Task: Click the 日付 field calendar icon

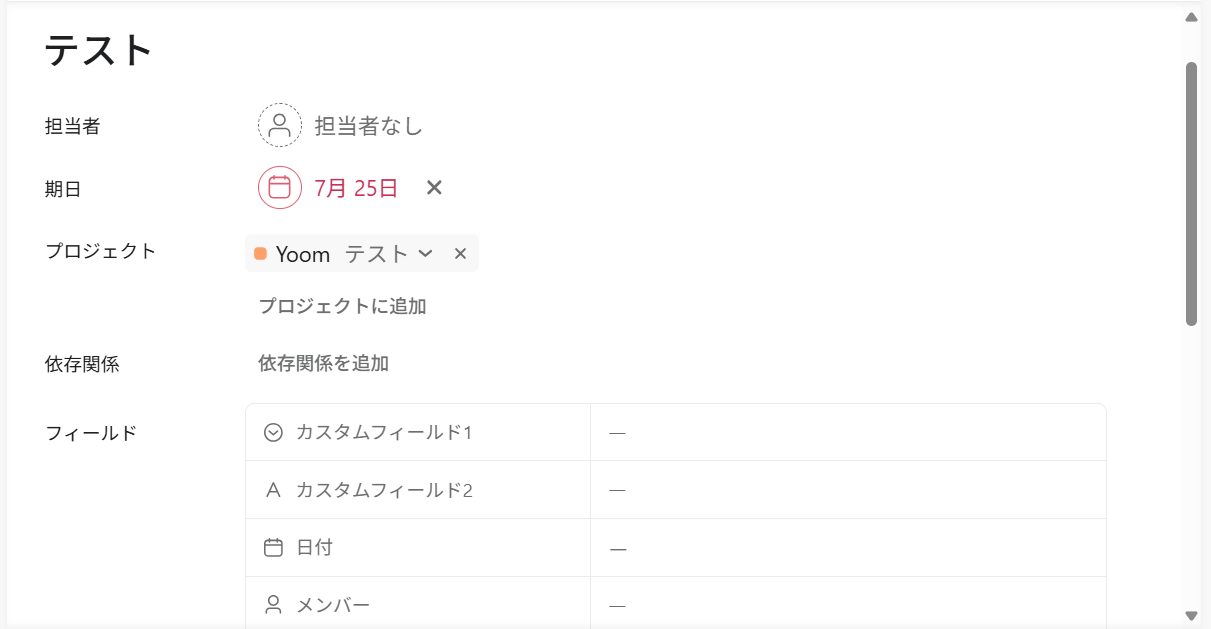Action: coord(273,548)
